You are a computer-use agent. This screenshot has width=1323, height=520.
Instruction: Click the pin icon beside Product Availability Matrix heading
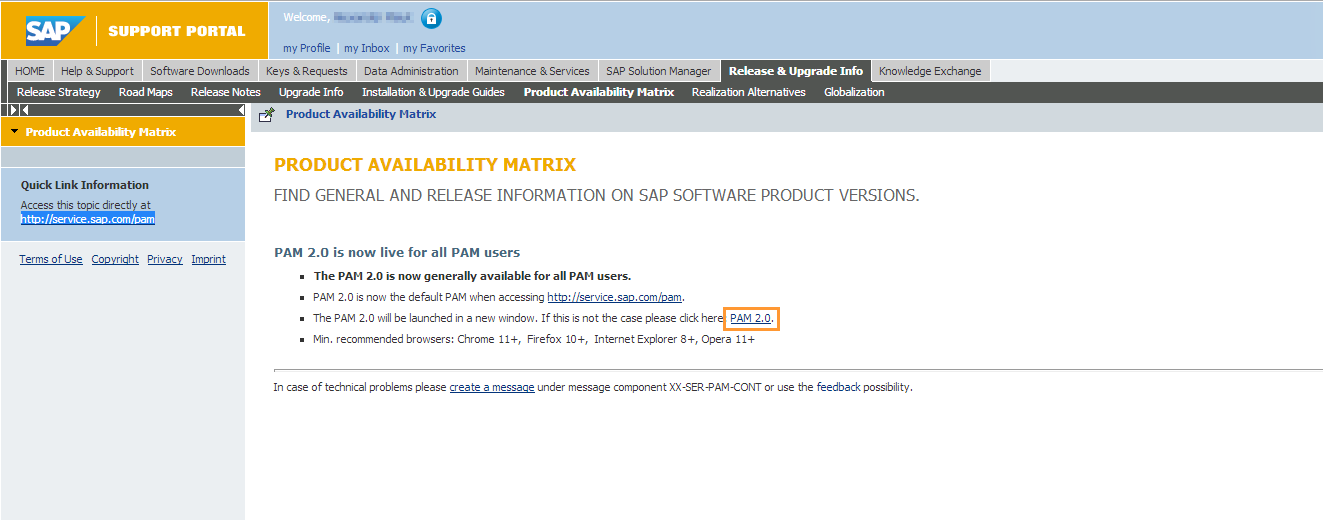point(267,115)
